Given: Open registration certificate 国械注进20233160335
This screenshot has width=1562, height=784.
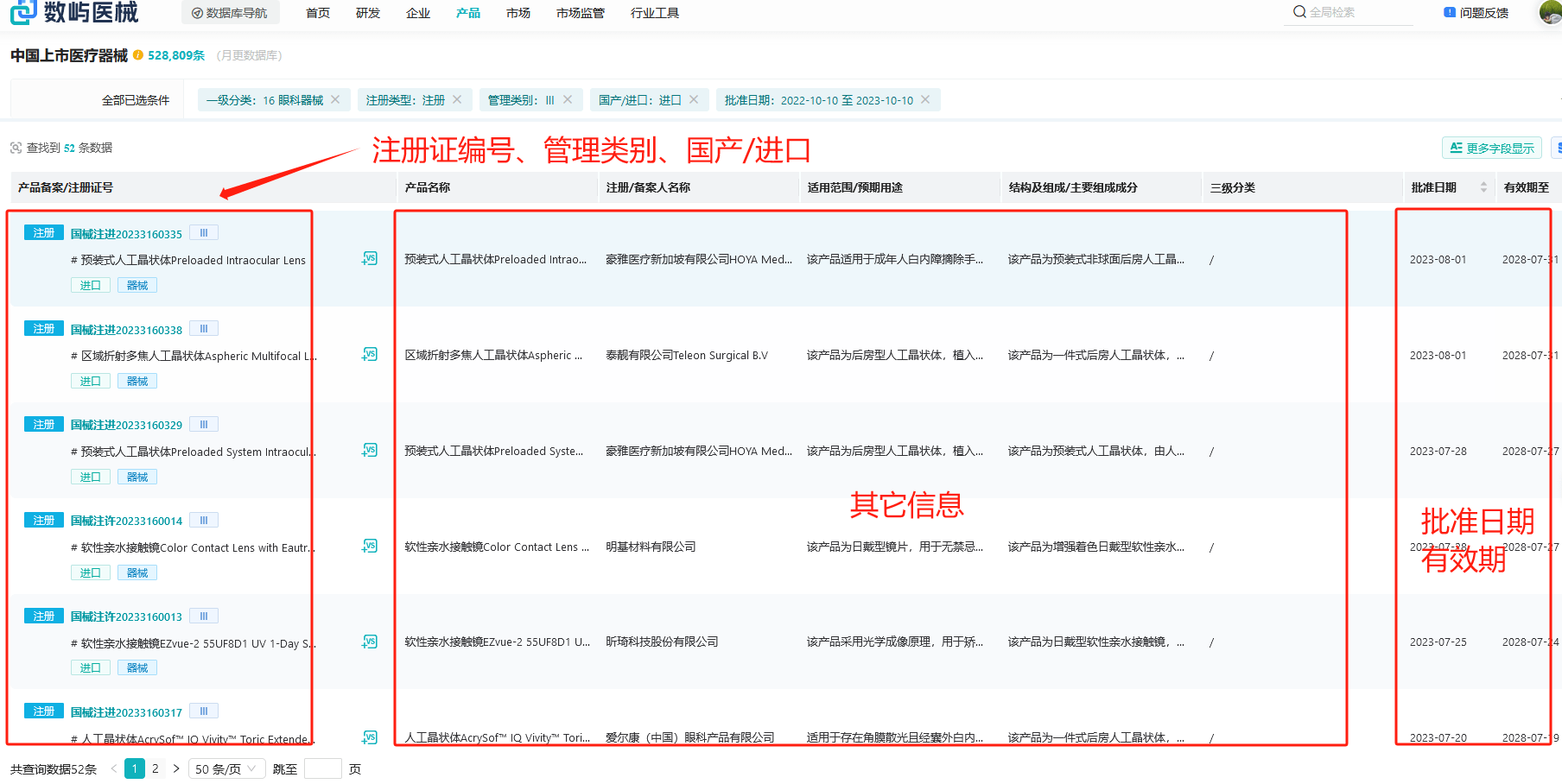Looking at the screenshot, I should (126, 233).
